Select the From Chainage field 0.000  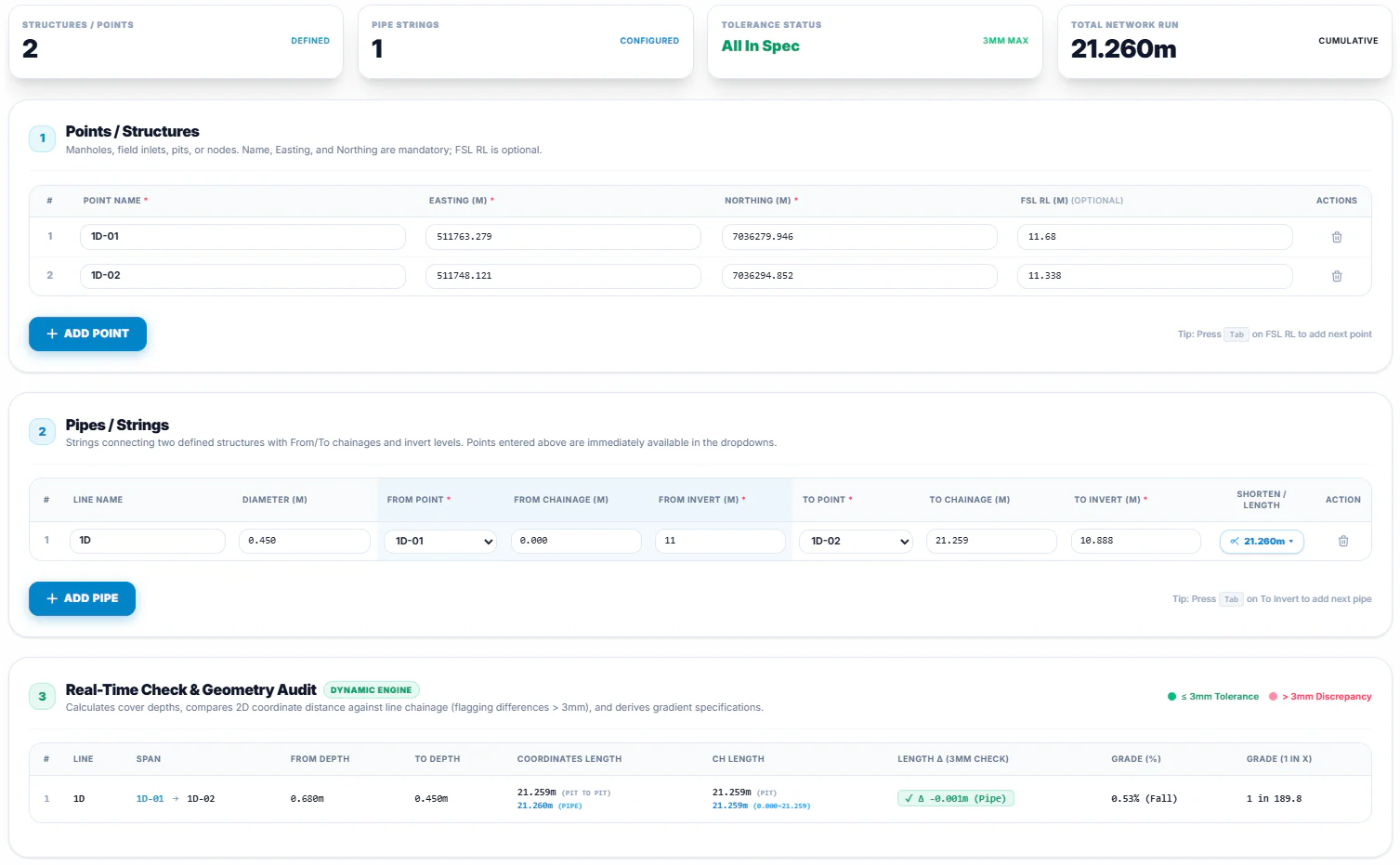tap(576, 541)
